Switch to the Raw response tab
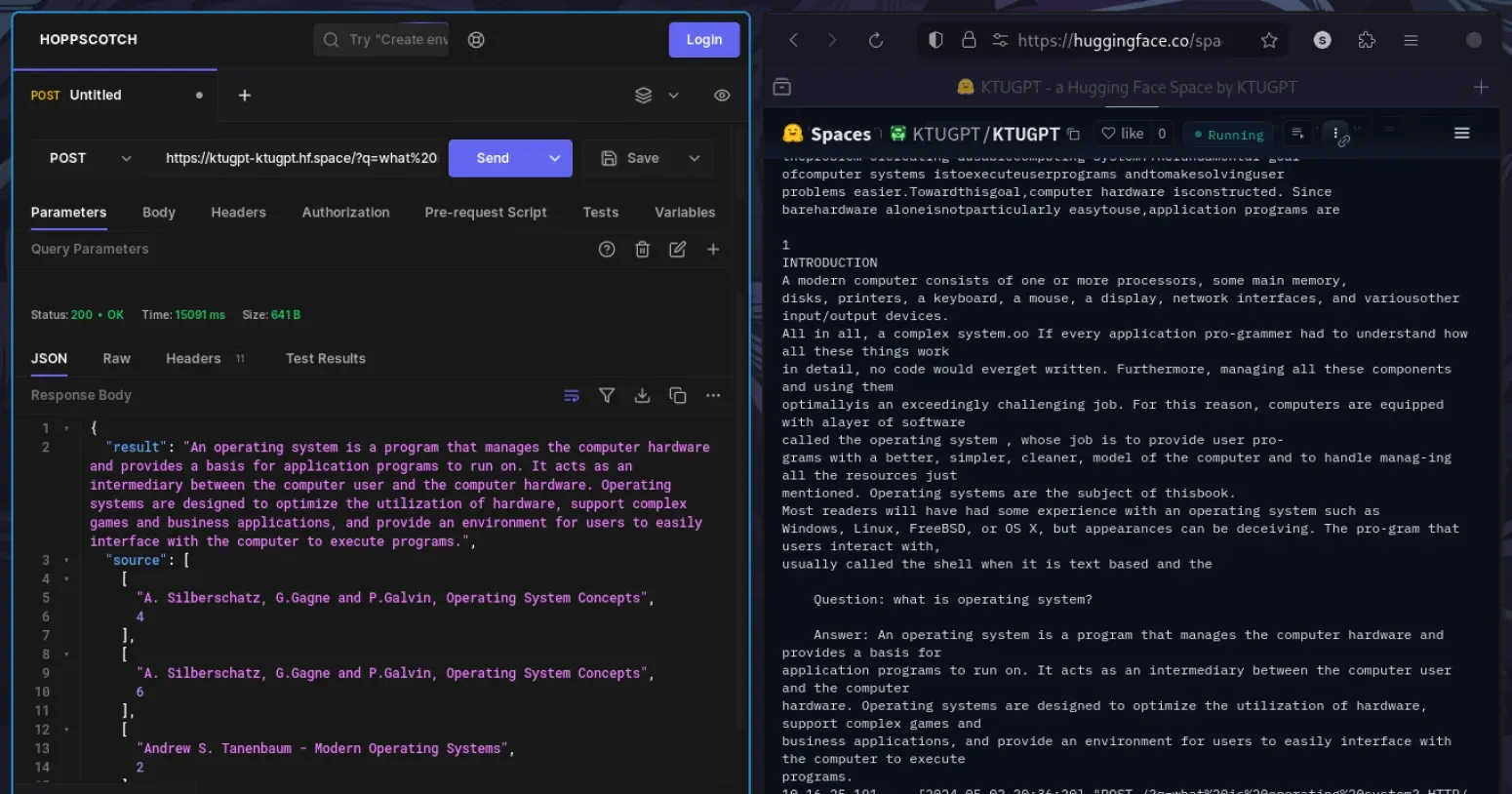 (117, 358)
